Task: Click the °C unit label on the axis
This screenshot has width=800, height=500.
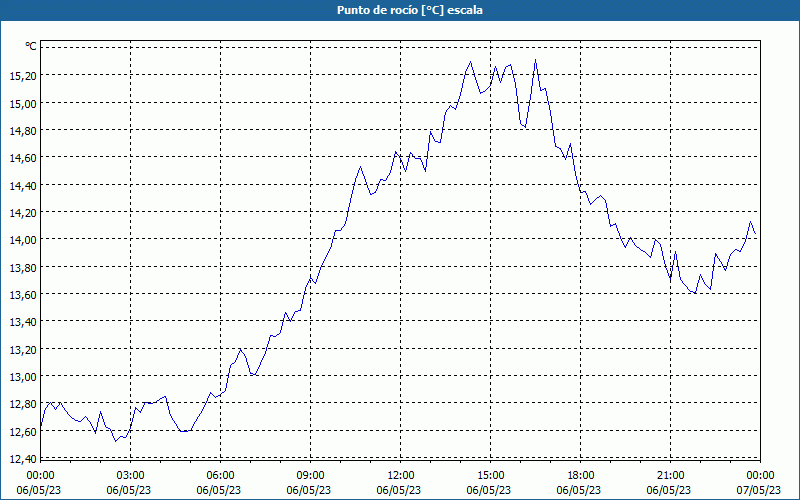Action: click(x=31, y=47)
